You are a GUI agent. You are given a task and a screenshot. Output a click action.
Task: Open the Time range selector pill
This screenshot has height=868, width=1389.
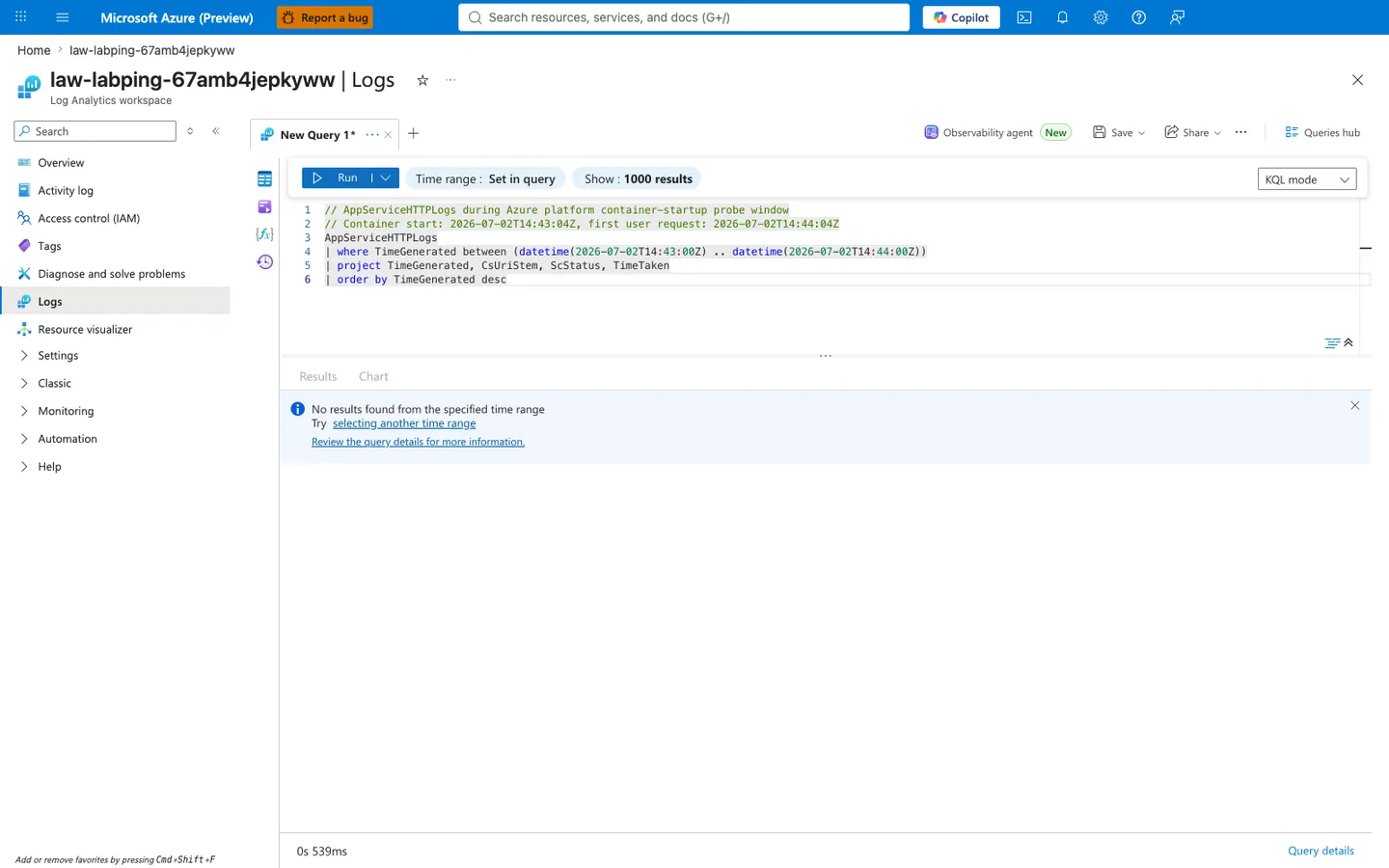[485, 178]
